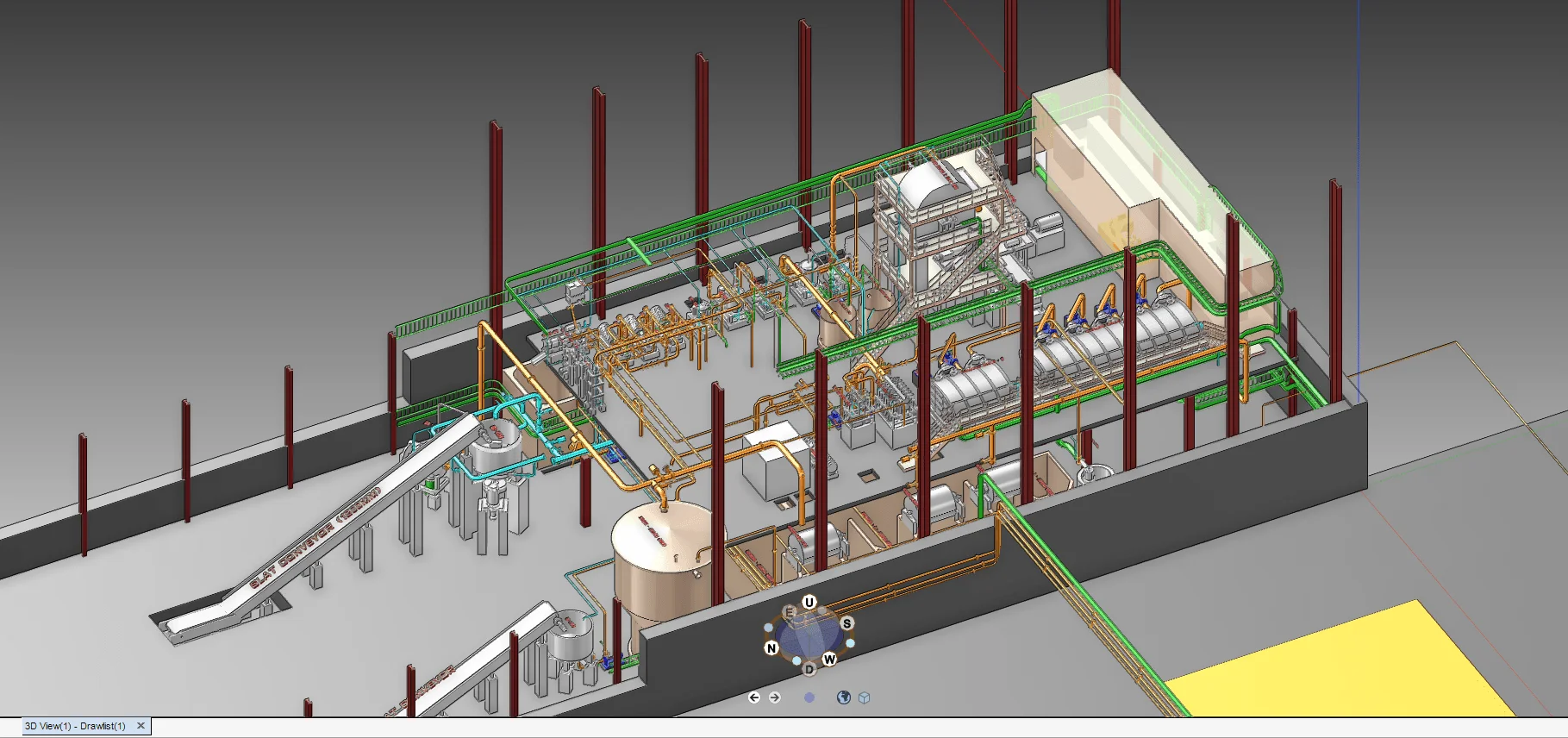Select the N (North) compass direction
Image resolution: width=1568 pixels, height=738 pixels.
coord(772,648)
